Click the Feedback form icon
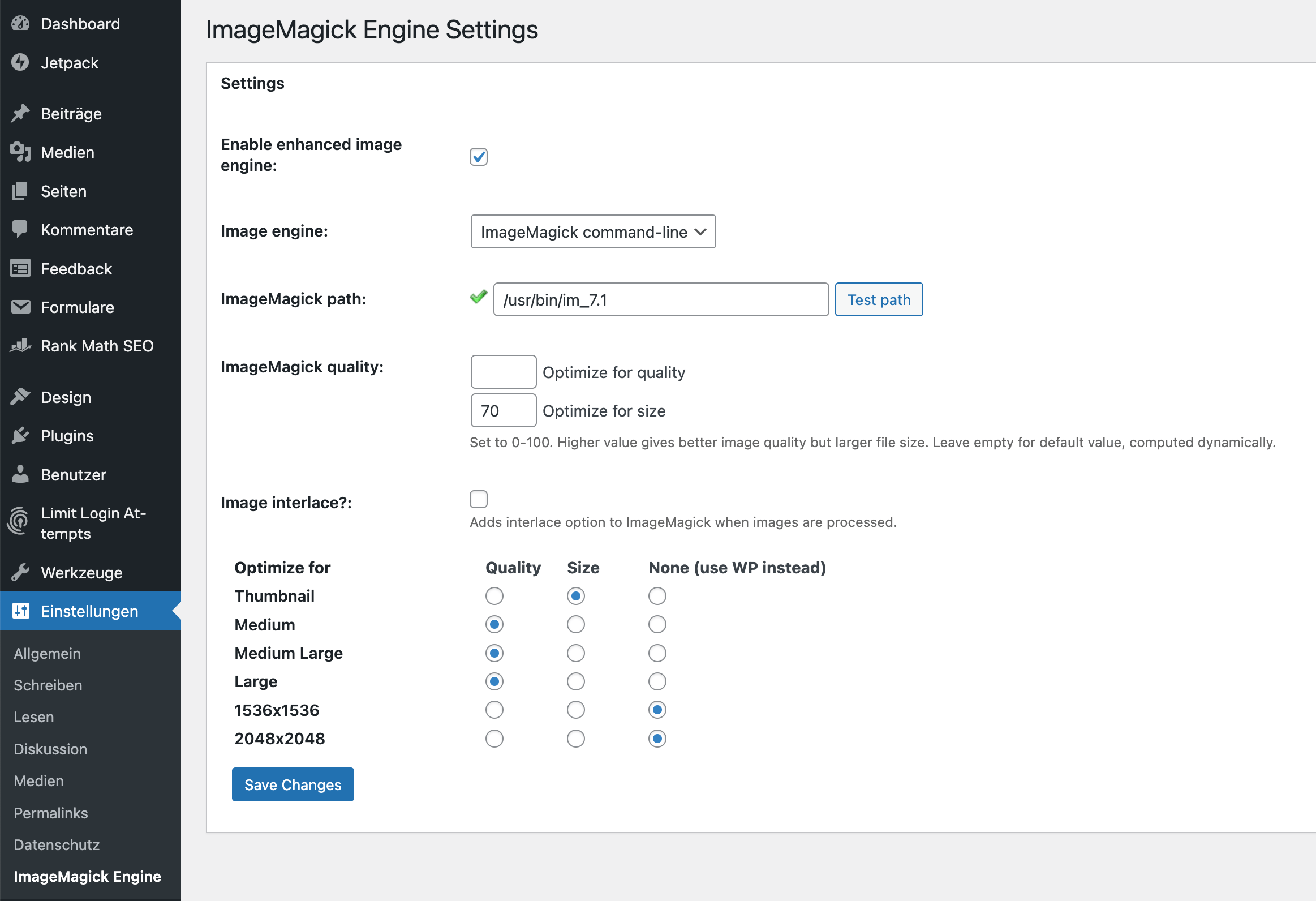Image resolution: width=1316 pixels, height=901 pixels. 20,268
